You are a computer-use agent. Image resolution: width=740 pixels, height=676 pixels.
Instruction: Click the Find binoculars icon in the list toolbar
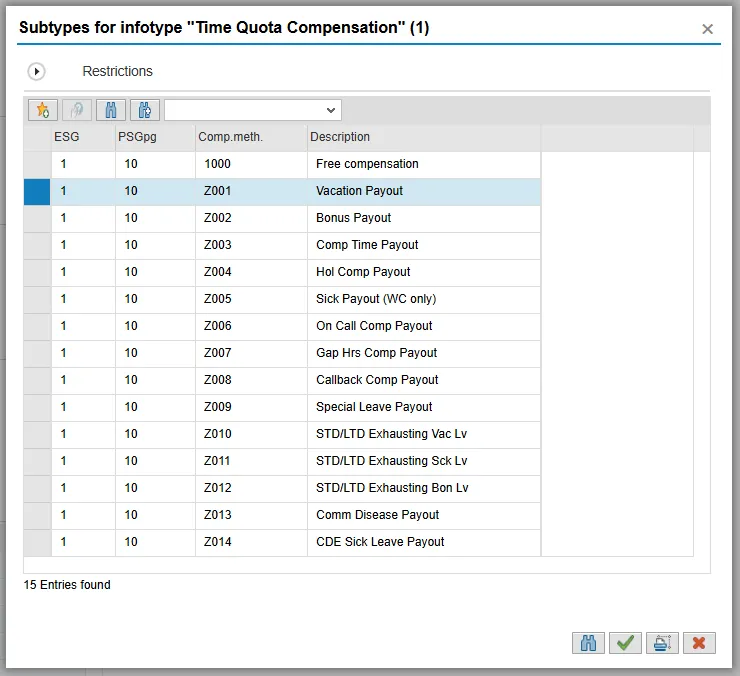point(111,110)
